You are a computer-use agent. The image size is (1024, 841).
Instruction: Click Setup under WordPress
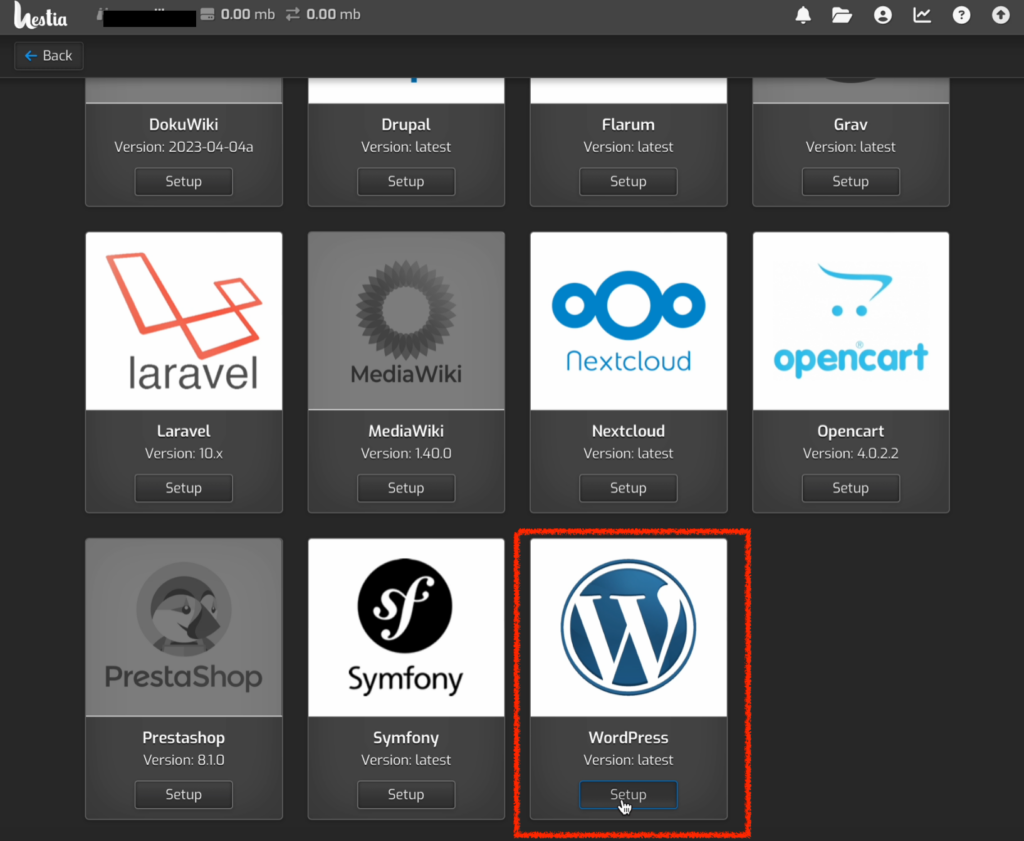tap(628, 795)
